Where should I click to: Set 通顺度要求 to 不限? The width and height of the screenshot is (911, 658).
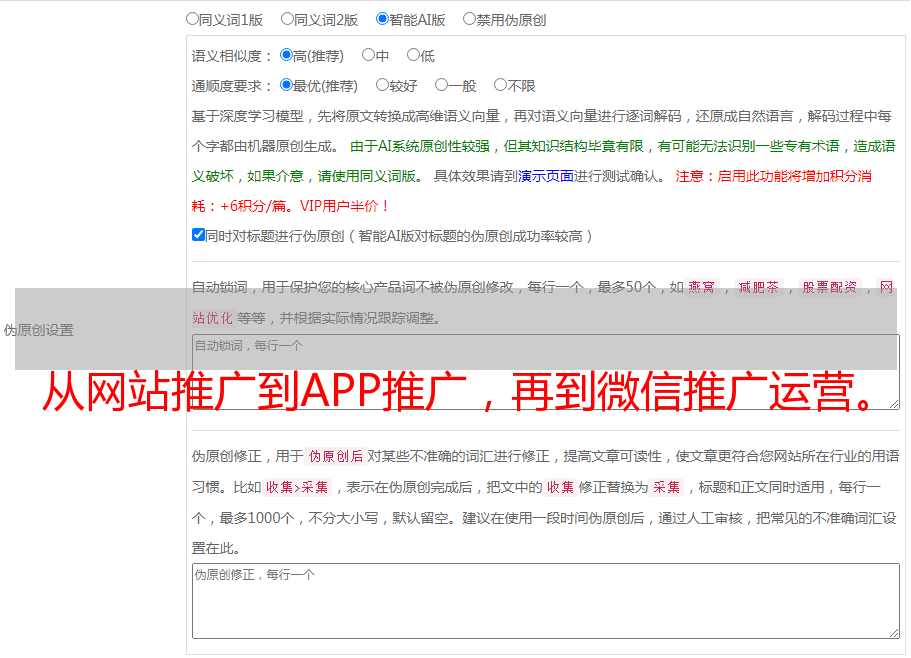pos(500,85)
